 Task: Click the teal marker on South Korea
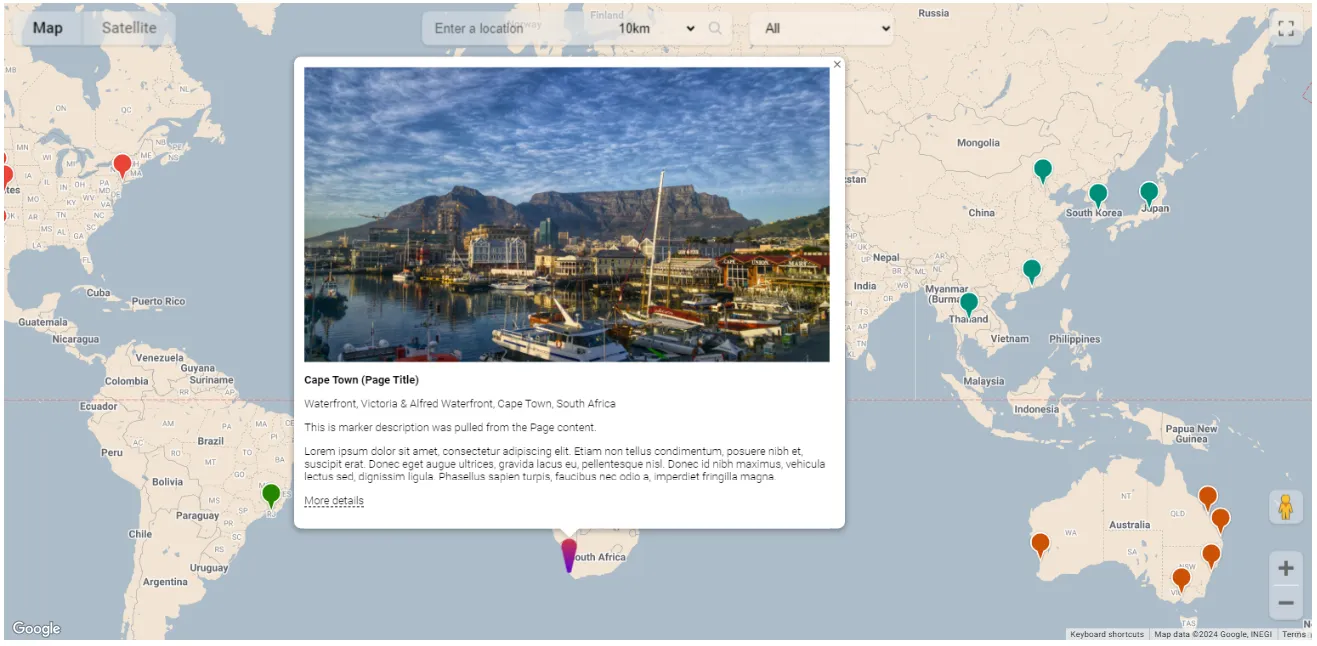pyautogui.click(x=1098, y=194)
